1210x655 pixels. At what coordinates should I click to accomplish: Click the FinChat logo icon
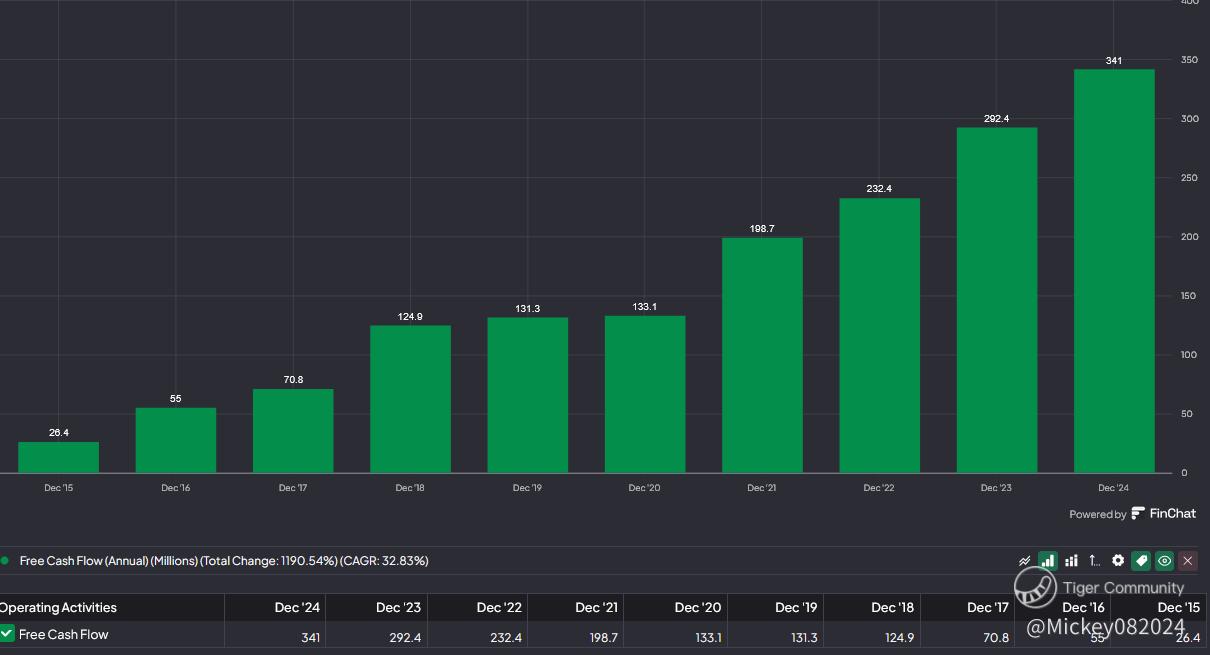pos(1138,514)
